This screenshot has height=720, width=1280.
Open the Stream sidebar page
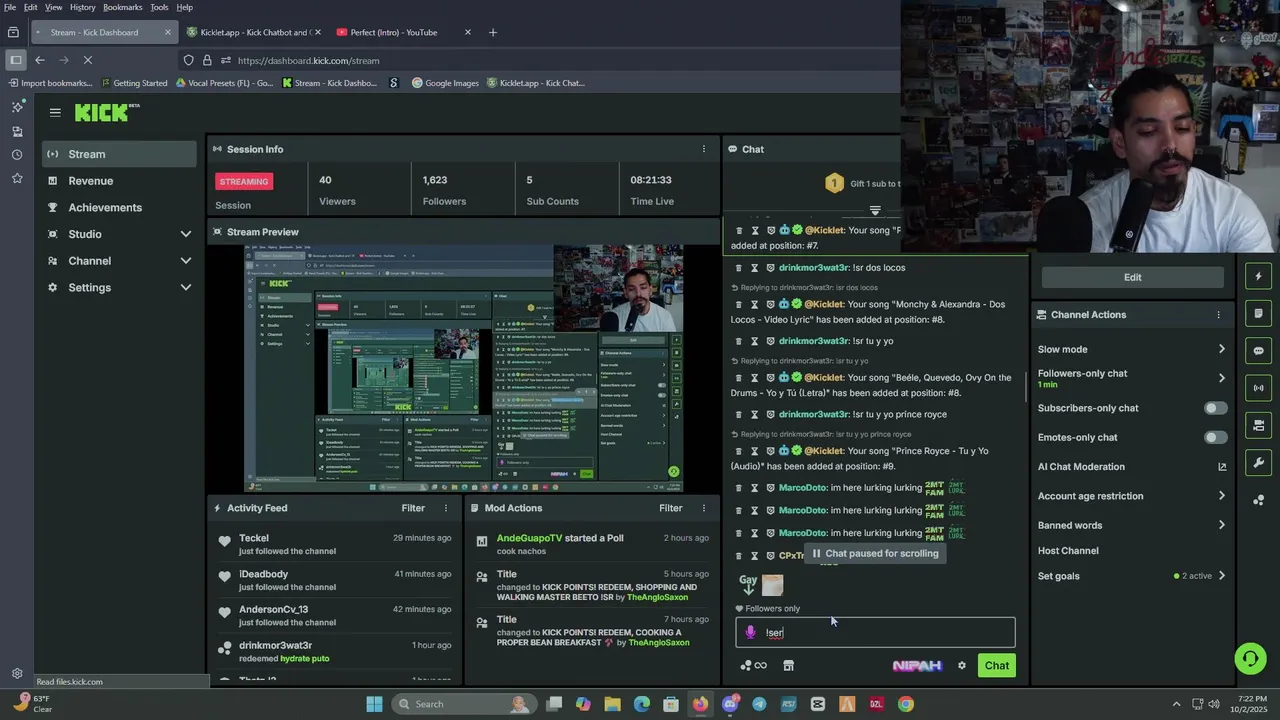click(x=120, y=154)
